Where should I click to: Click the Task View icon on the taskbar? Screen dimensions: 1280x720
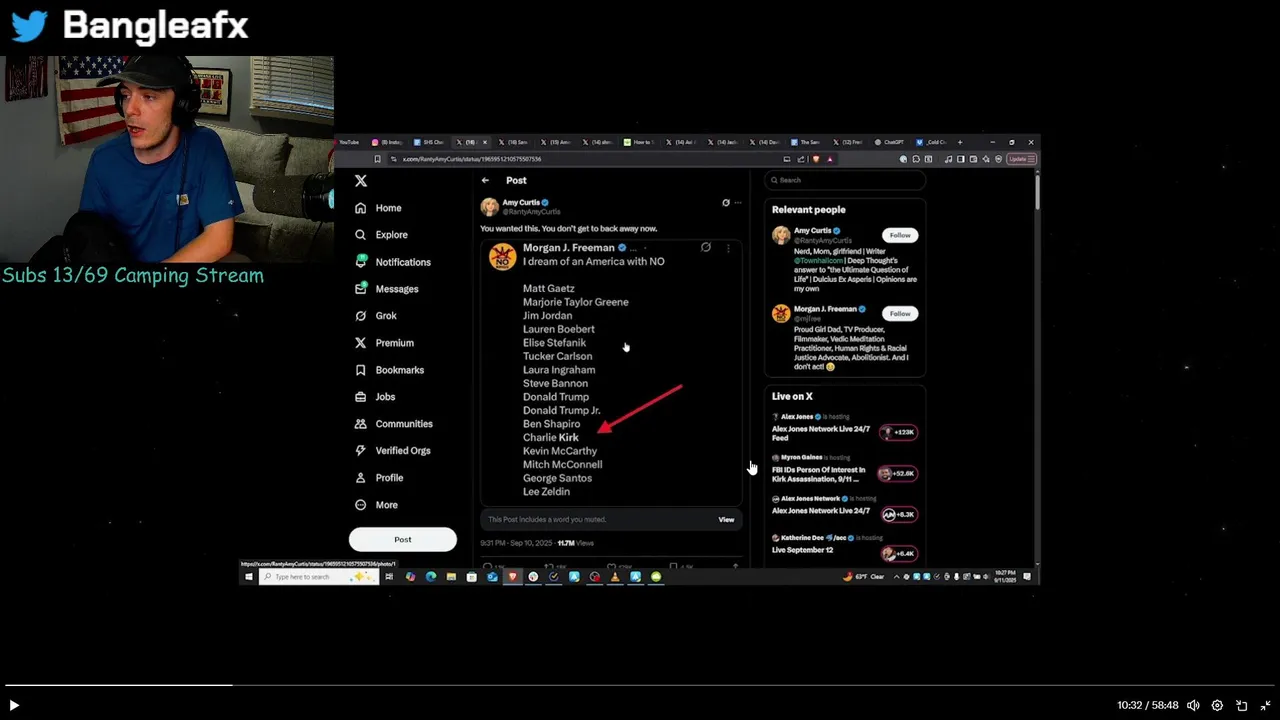389,577
